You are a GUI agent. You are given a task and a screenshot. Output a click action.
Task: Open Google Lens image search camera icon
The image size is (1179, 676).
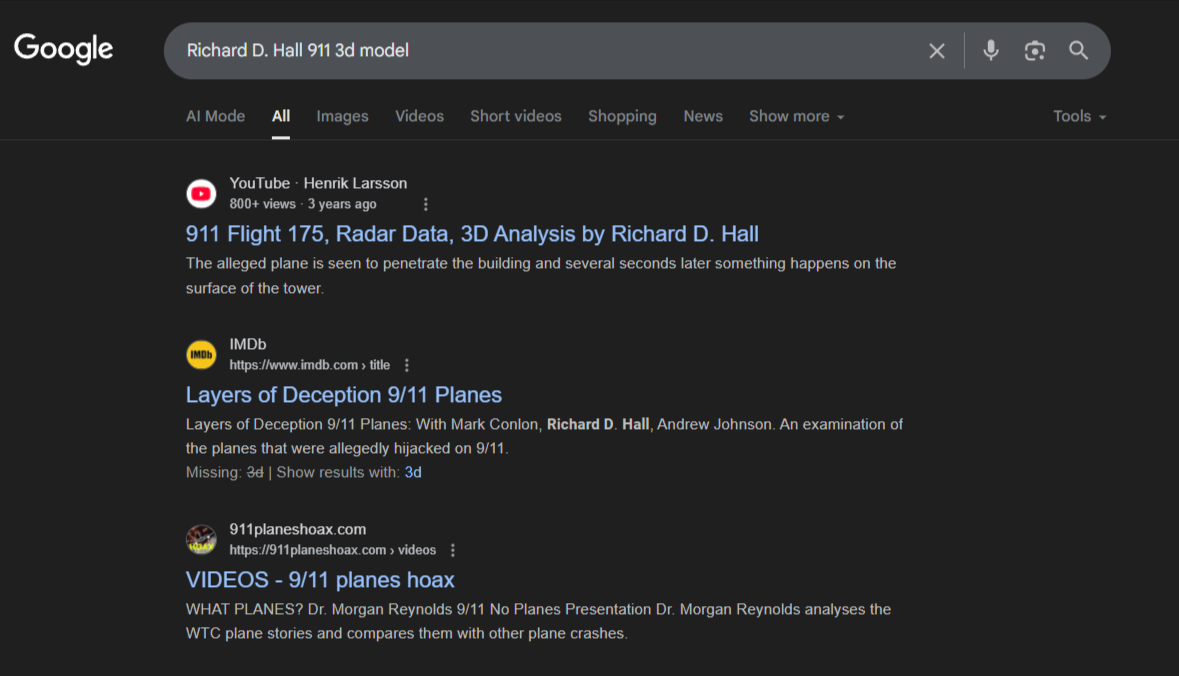coord(1035,50)
